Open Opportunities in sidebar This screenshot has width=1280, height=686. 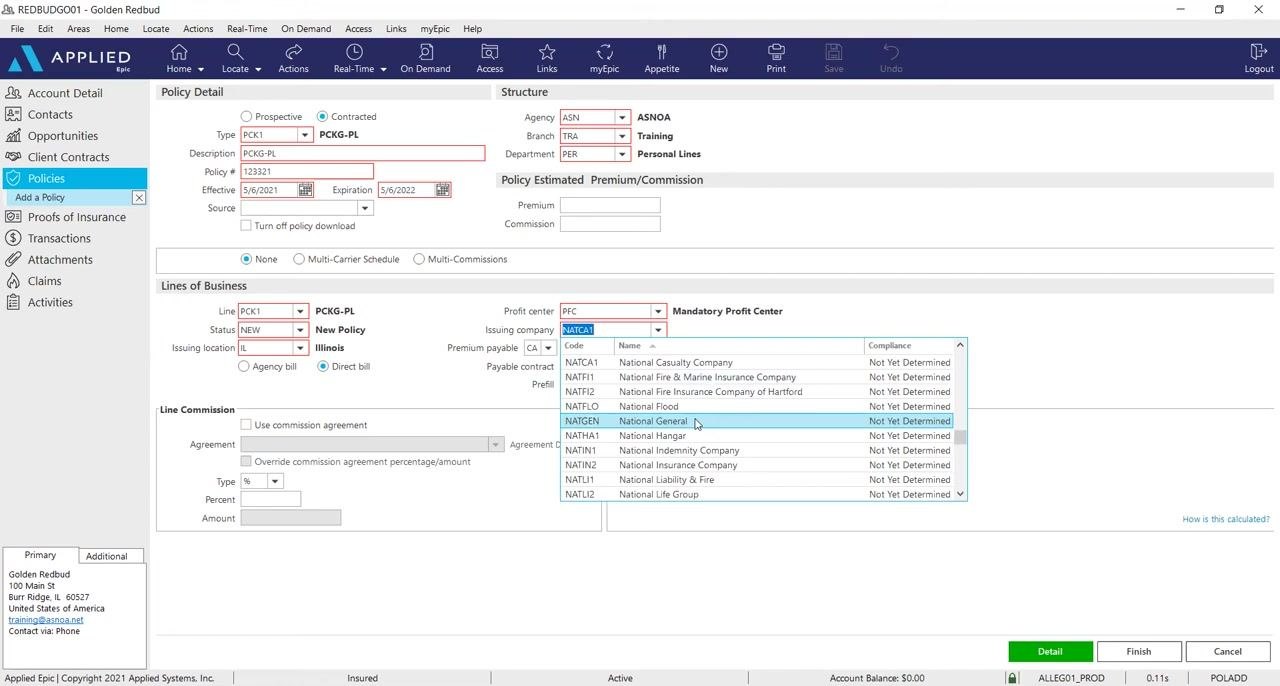[x=63, y=136]
